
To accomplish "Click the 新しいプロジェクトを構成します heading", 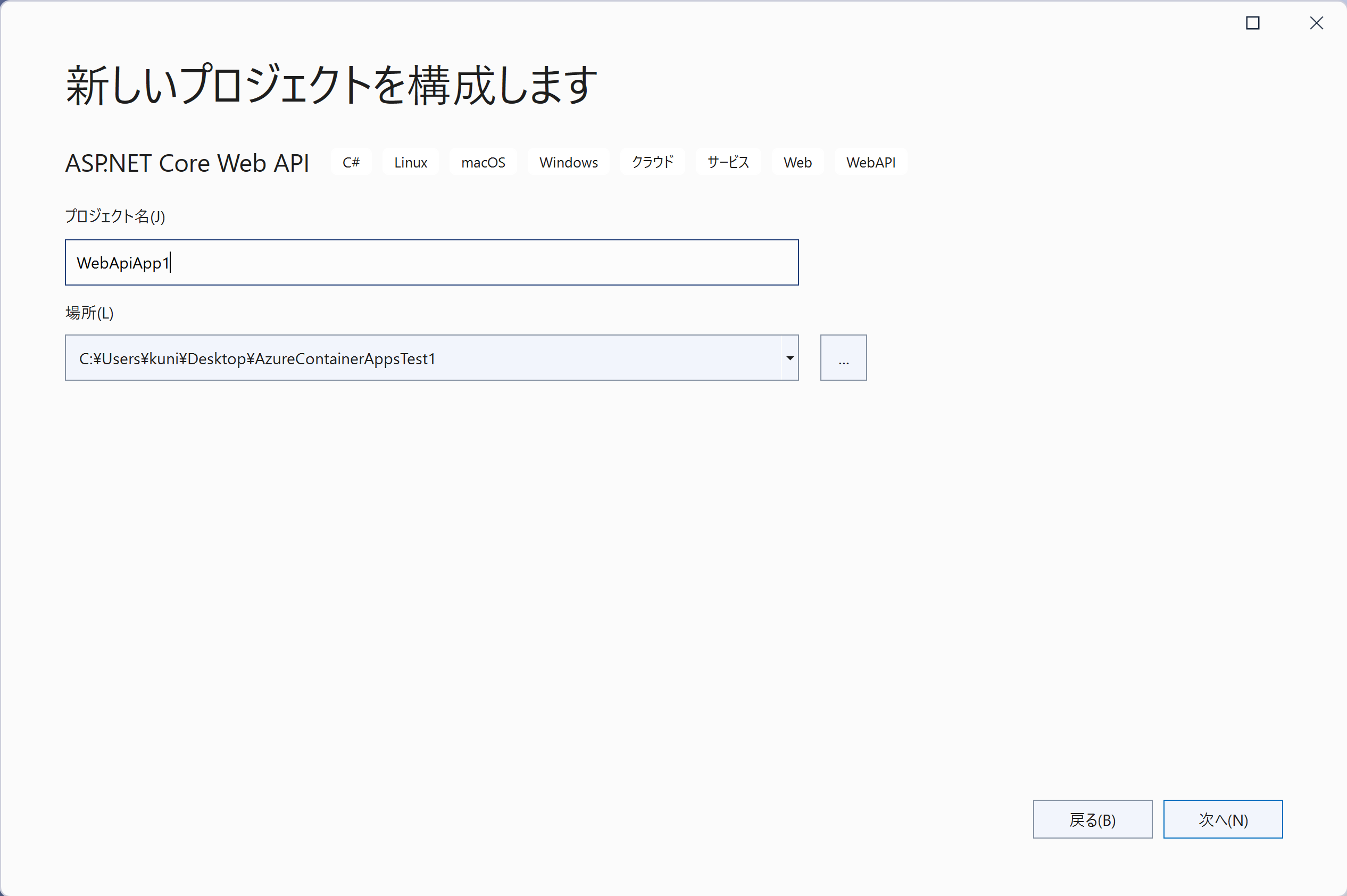I will pyautogui.click(x=331, y=85).
